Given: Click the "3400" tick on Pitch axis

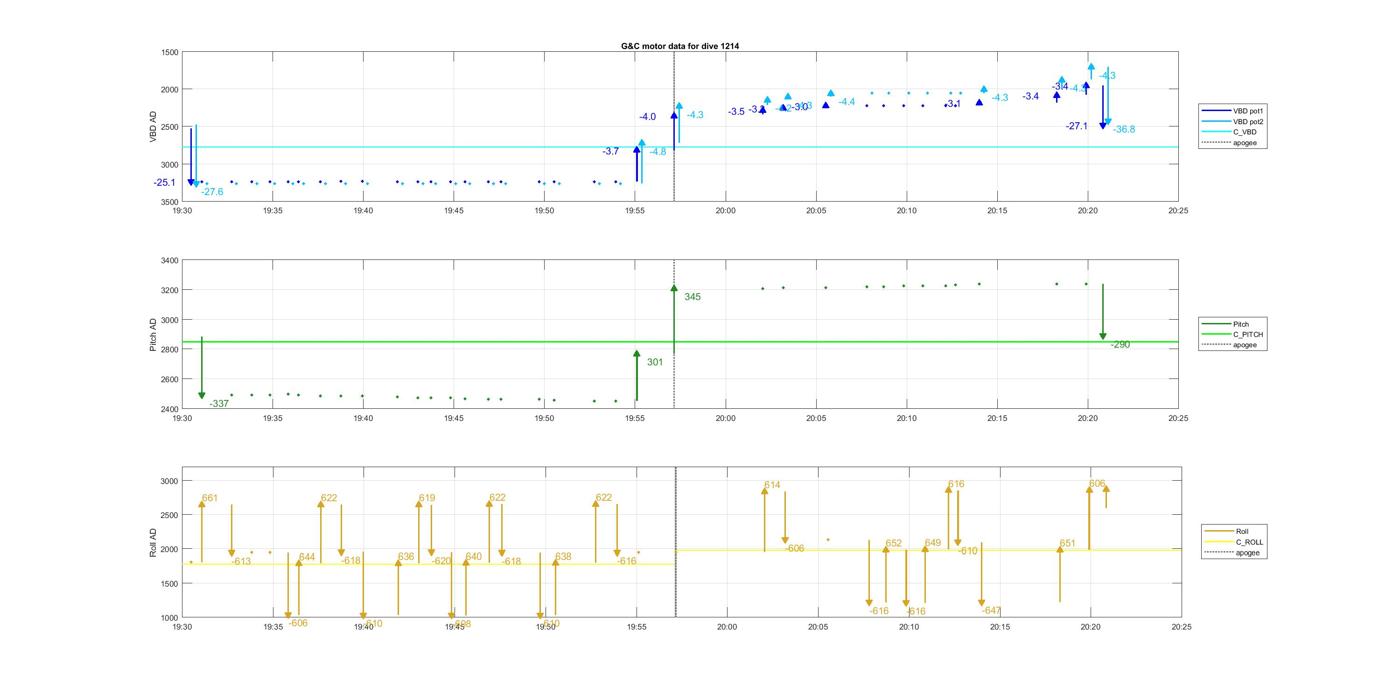Looking at the screenshot, I should (169, 261).
